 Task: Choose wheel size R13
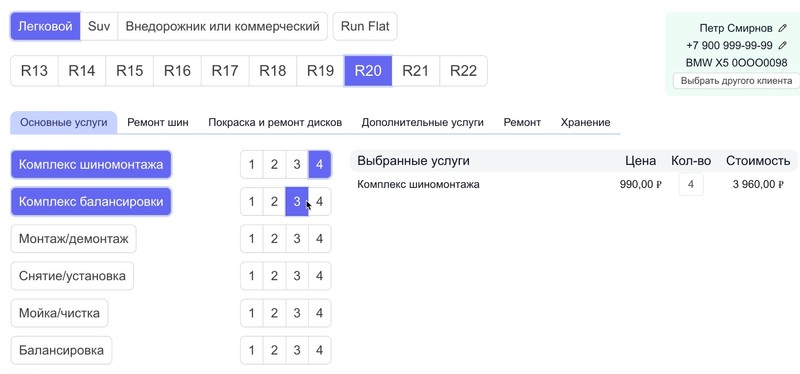tap(34, 71)
